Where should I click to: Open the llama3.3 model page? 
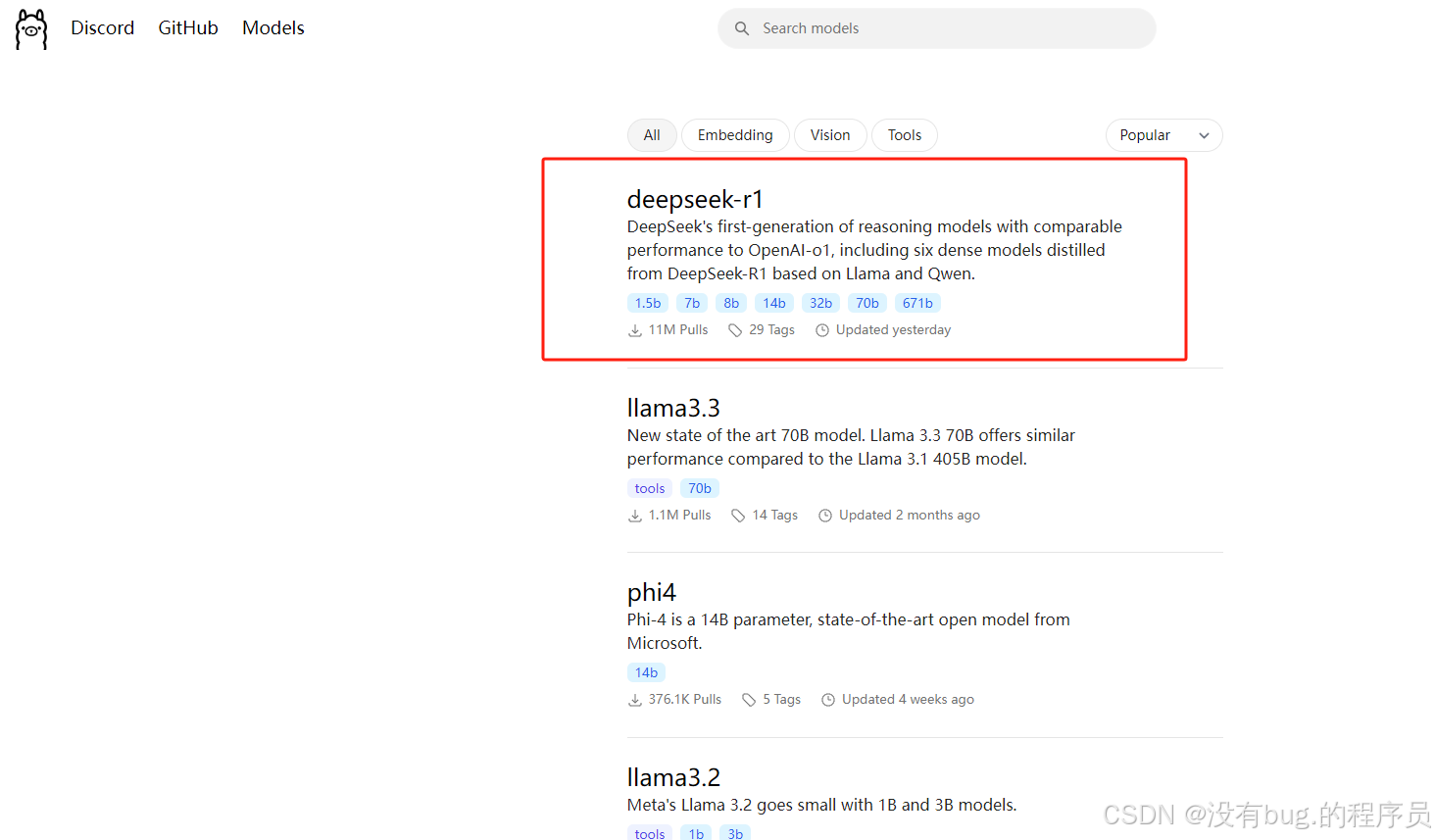(x=673, y=408)
